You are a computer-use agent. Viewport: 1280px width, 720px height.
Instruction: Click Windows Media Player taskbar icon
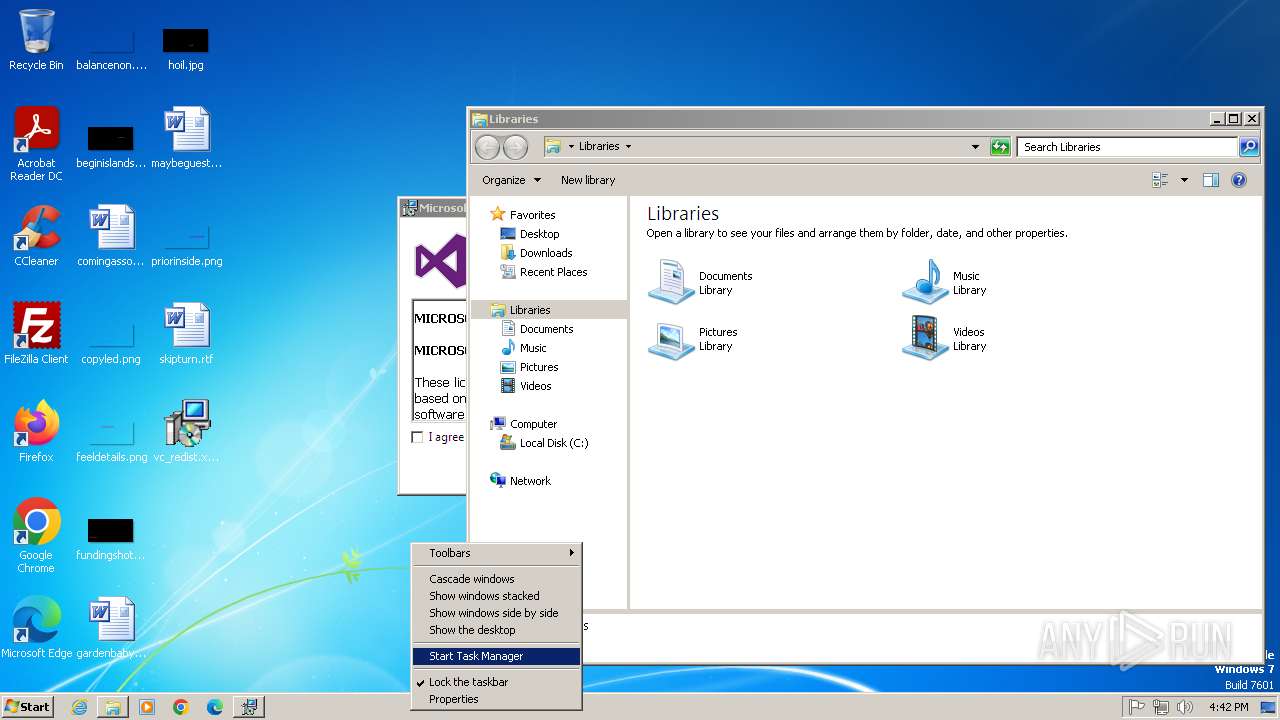coord(147,707)
